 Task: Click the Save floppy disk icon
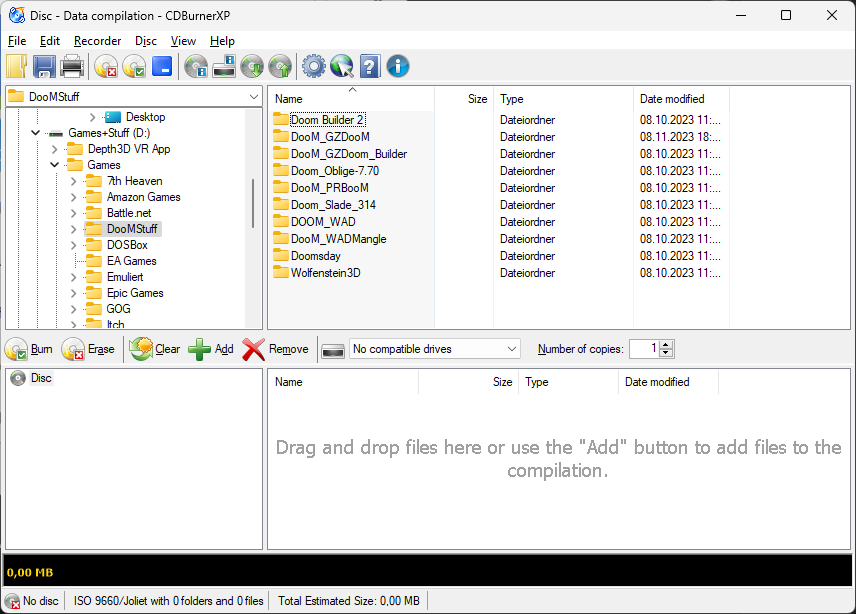(44, 67)
